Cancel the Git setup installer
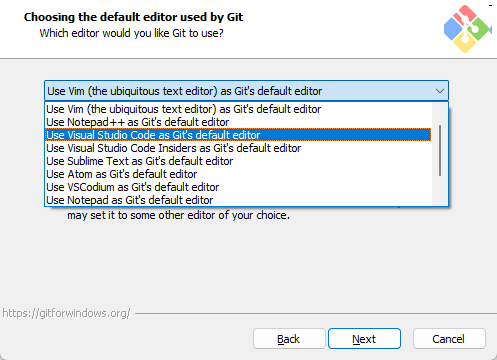This screenshot has height=360, width=497. coord(449,339)
